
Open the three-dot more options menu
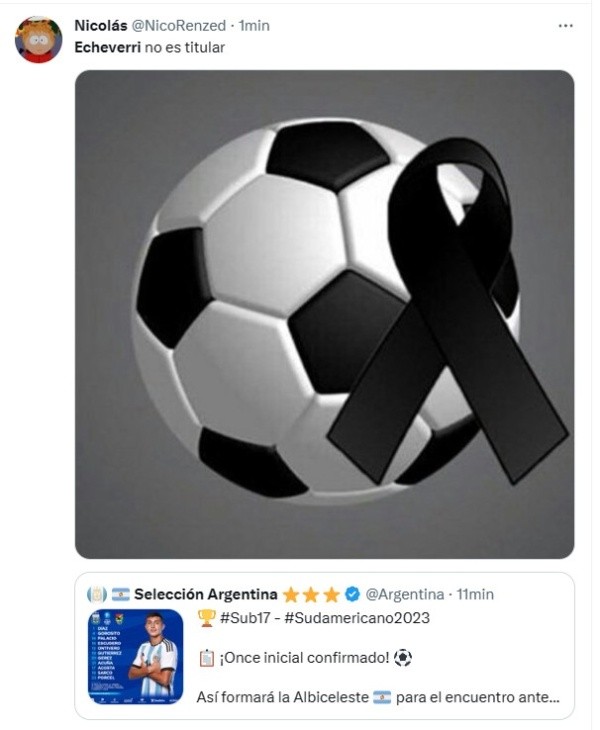565,26
